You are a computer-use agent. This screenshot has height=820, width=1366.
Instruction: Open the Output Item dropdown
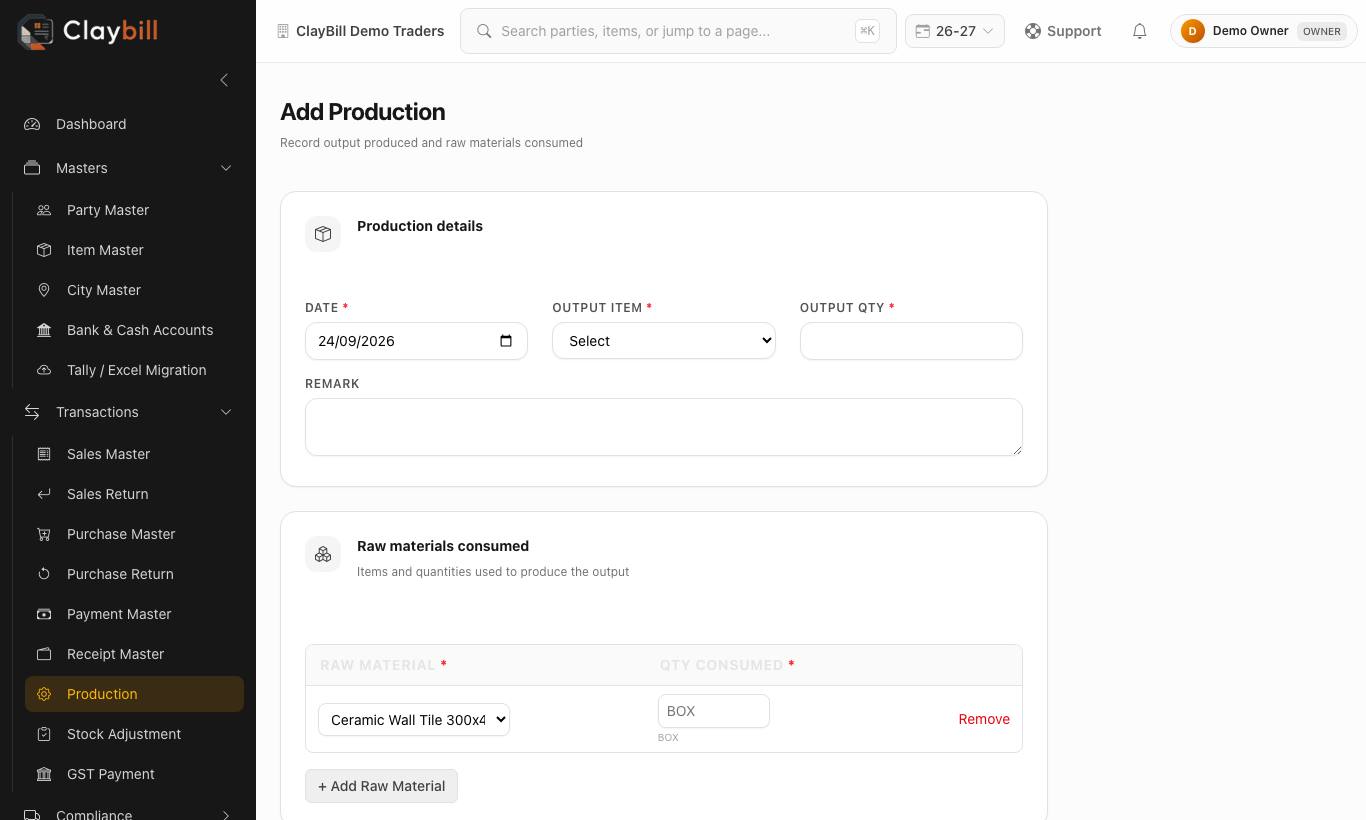(664, 341)
